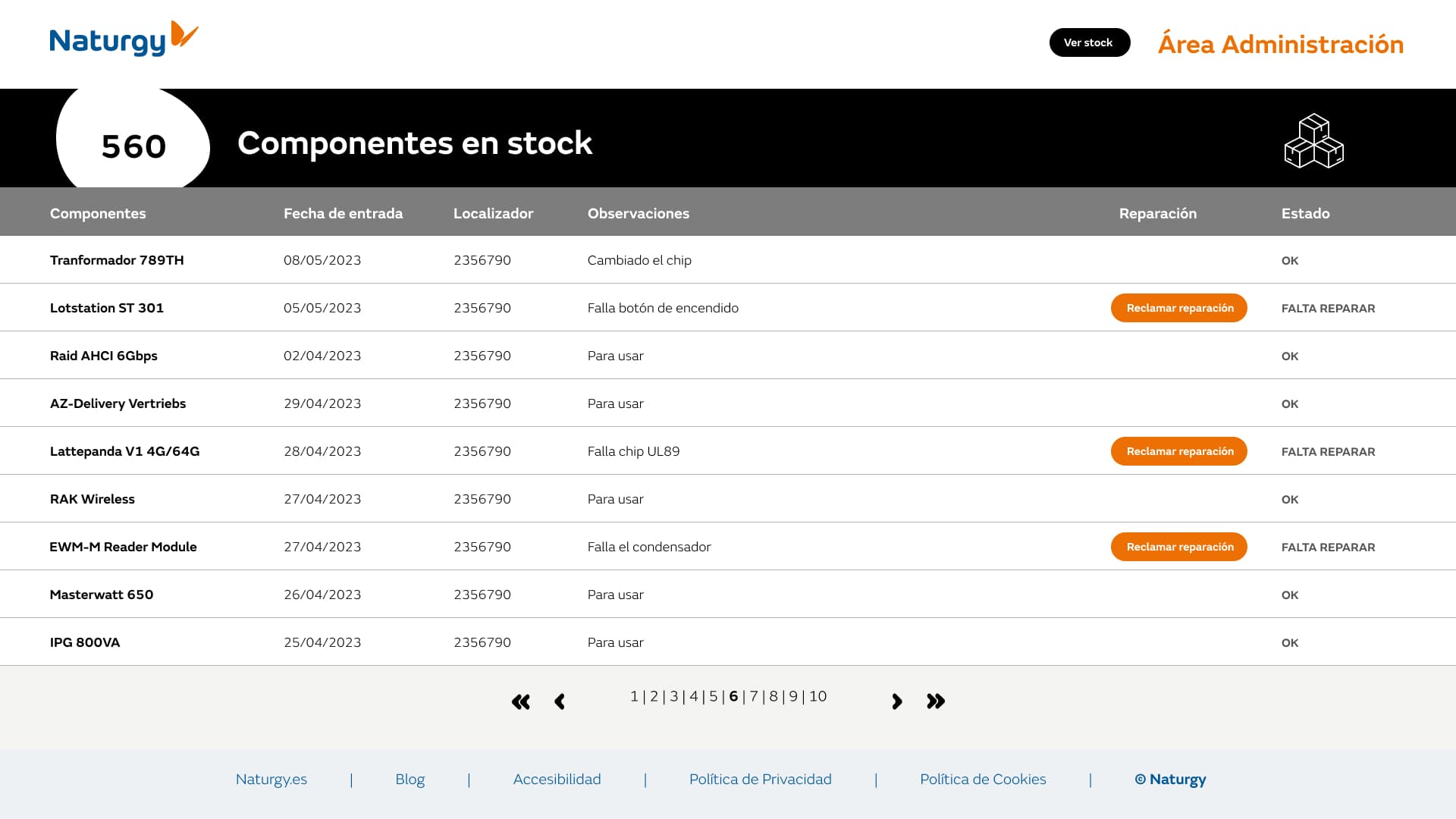The image size is (1456, 819).
Task: Click Estado column header
Action: tap(1305, 213)
